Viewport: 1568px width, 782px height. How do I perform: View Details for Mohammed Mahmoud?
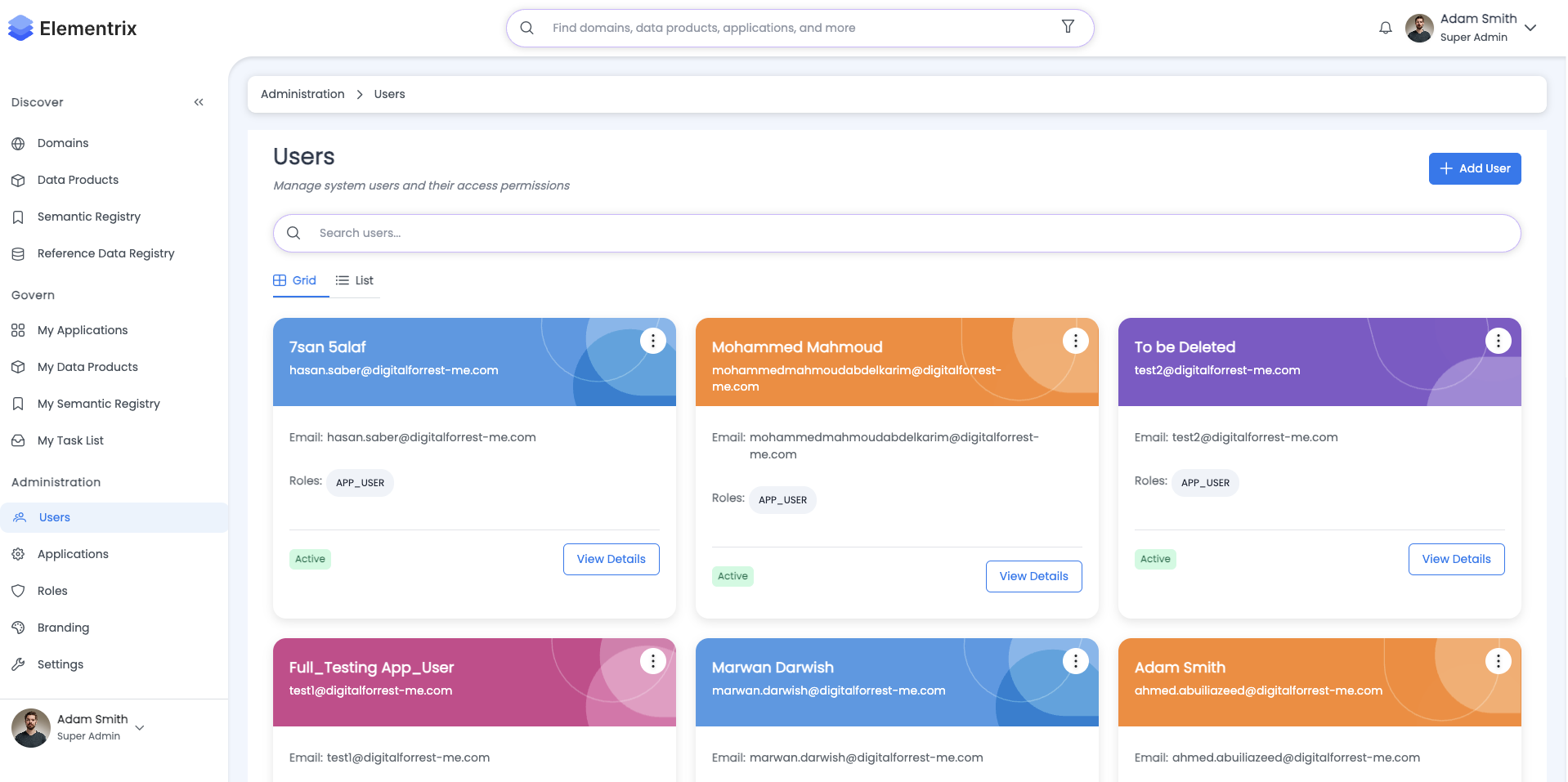click(x=1033, y=576)
